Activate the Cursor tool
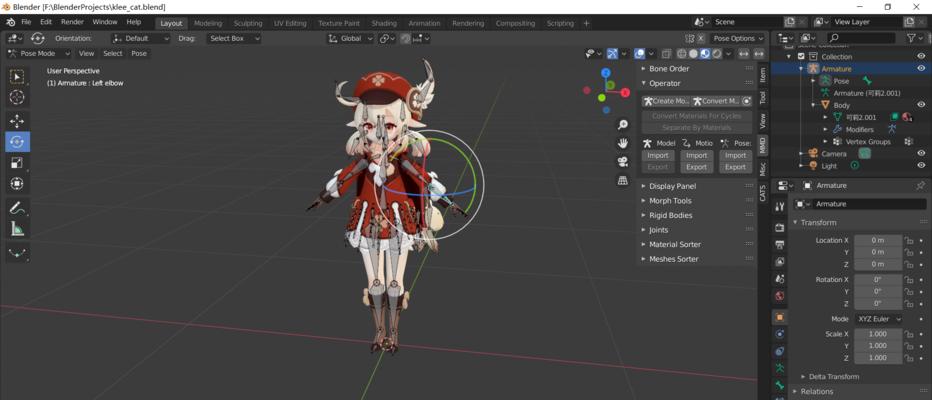The height and width of the screenshot is (400, 932). pos(17,97)
